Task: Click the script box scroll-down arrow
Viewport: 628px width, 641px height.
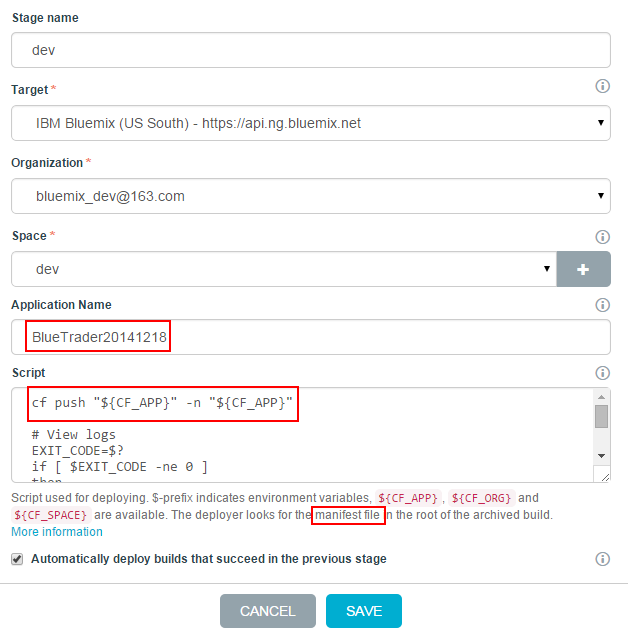Action: (601, 455)
